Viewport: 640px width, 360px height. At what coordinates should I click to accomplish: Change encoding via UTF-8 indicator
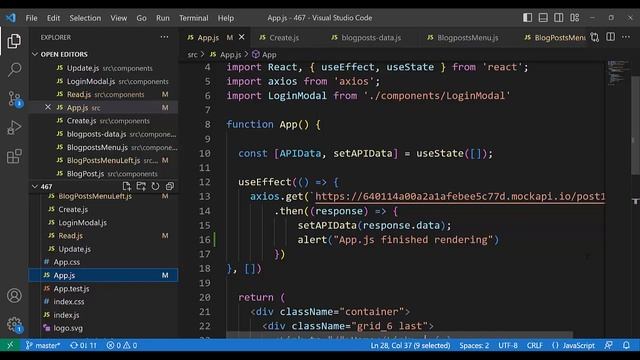coord(508,345)
